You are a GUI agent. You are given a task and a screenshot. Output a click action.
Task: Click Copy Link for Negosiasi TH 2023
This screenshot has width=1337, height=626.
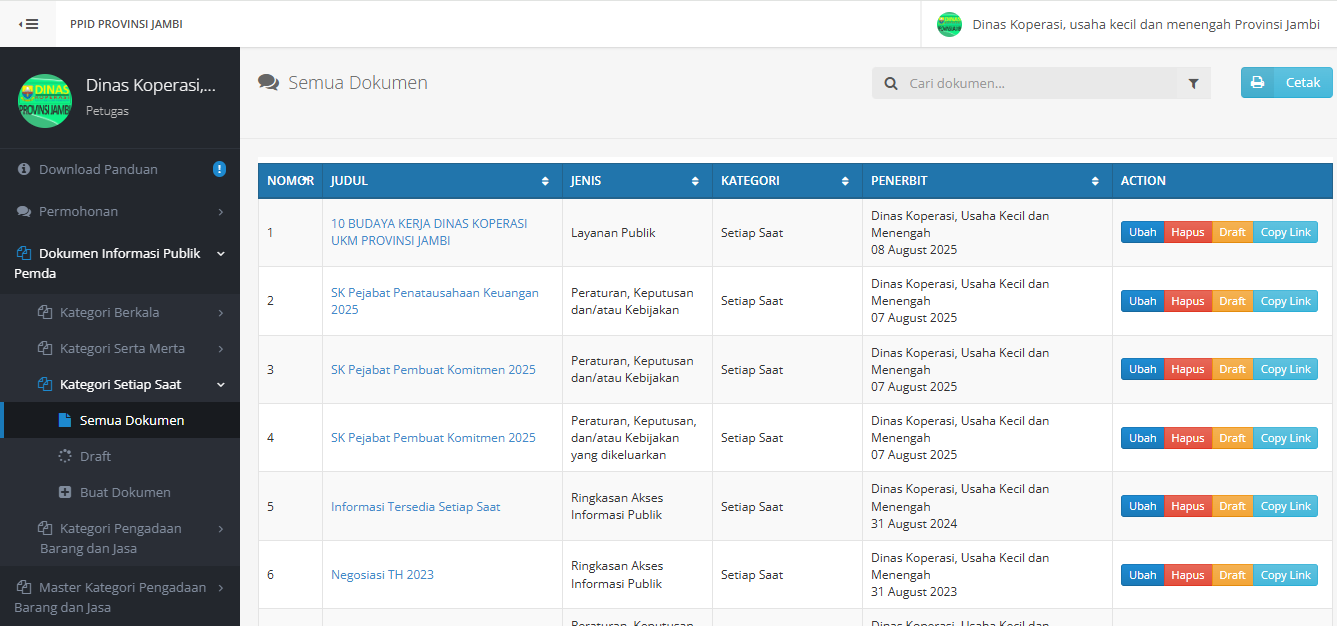(1285, 575)
